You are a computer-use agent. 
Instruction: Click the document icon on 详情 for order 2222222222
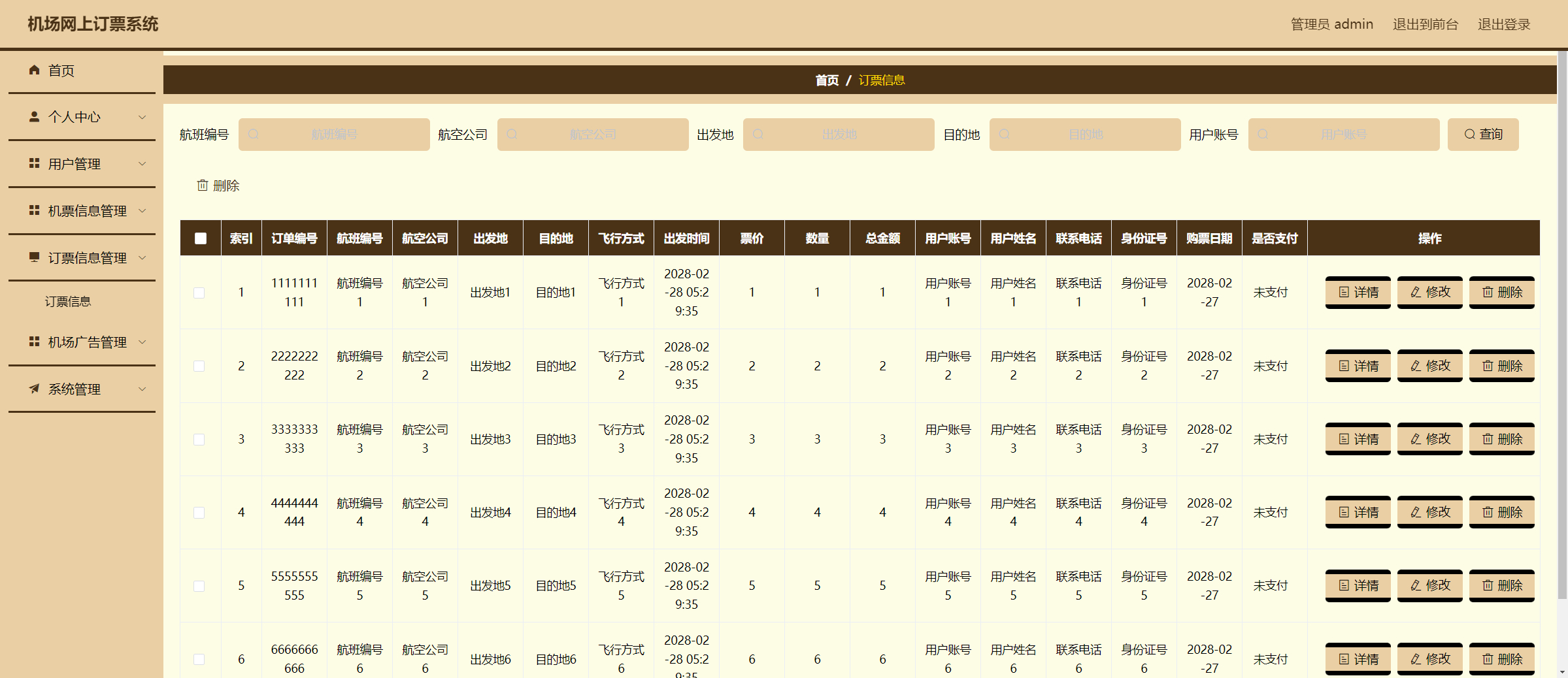(x=1344, y=366)
